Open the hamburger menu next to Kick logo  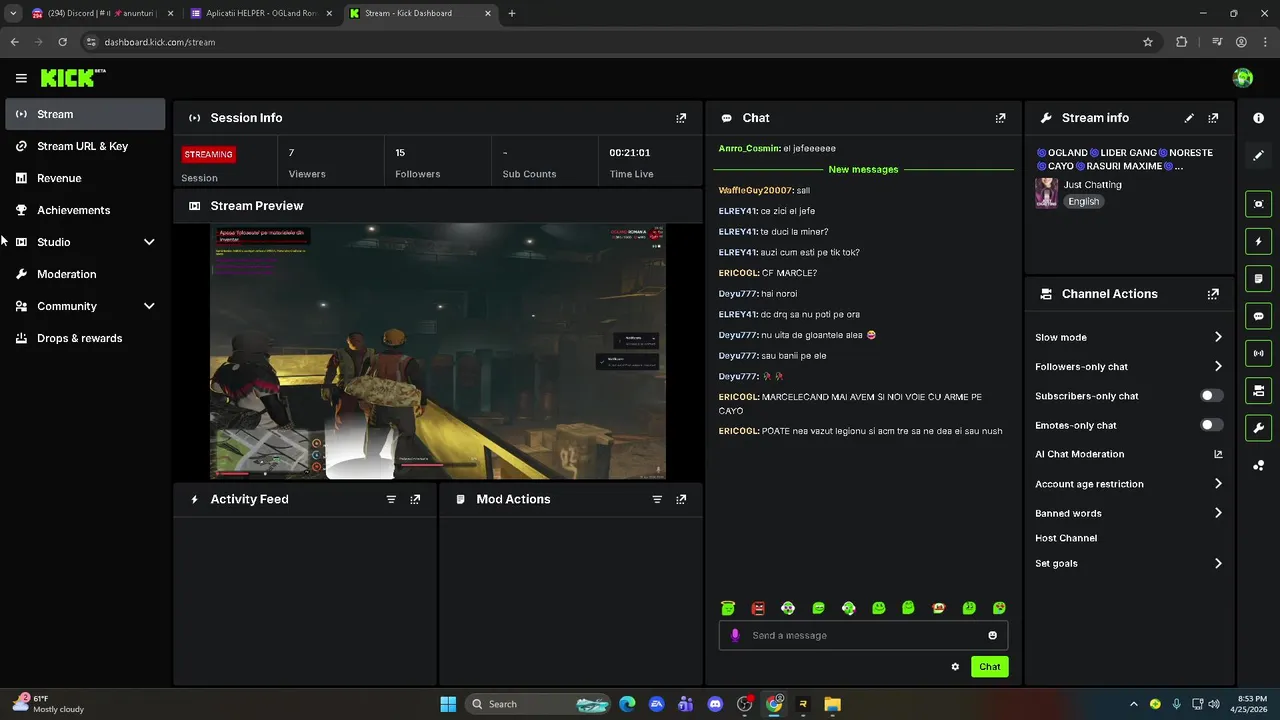pos(21,78)
